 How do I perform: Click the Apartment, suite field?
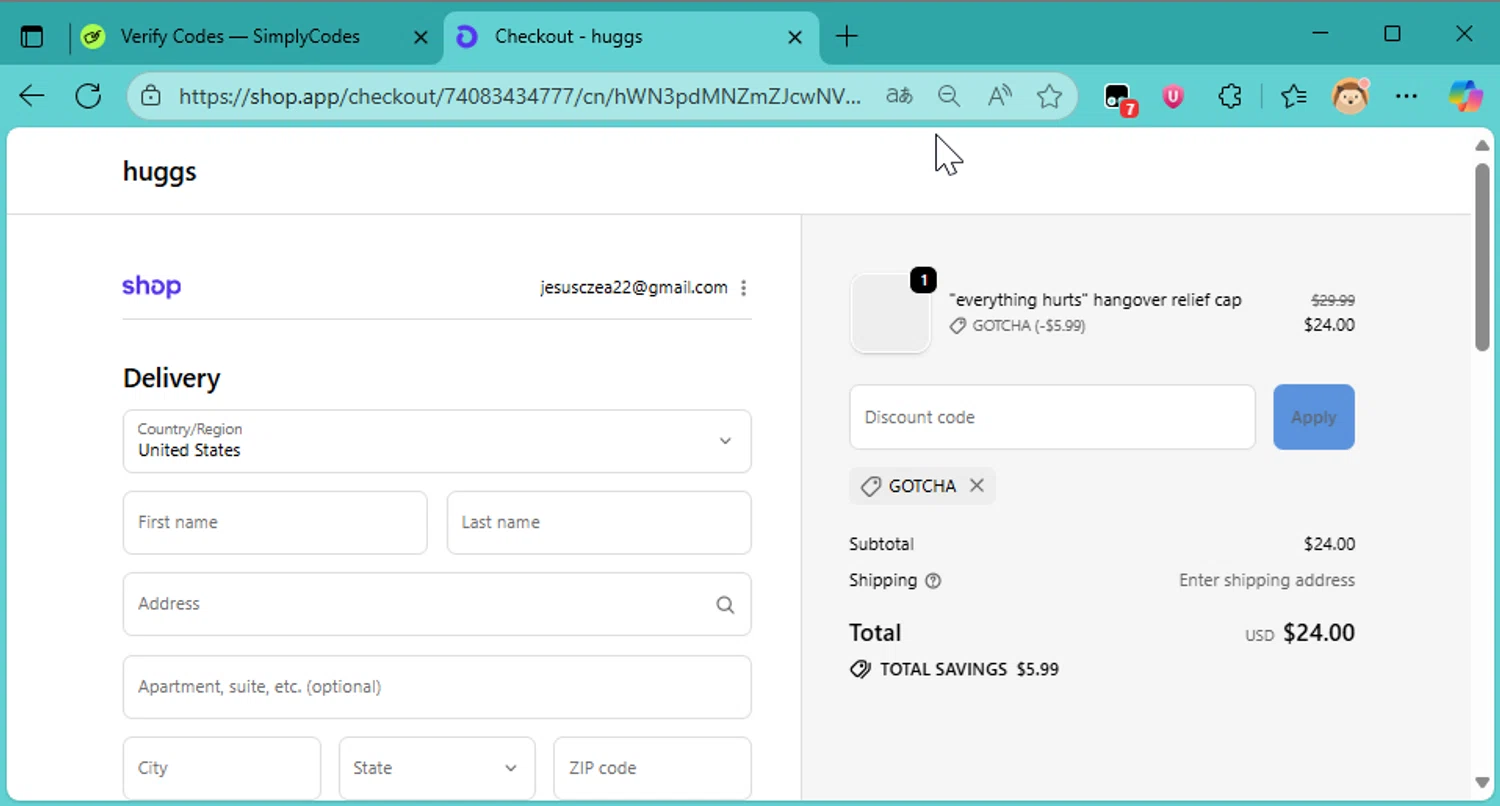(x=437, y=687)
